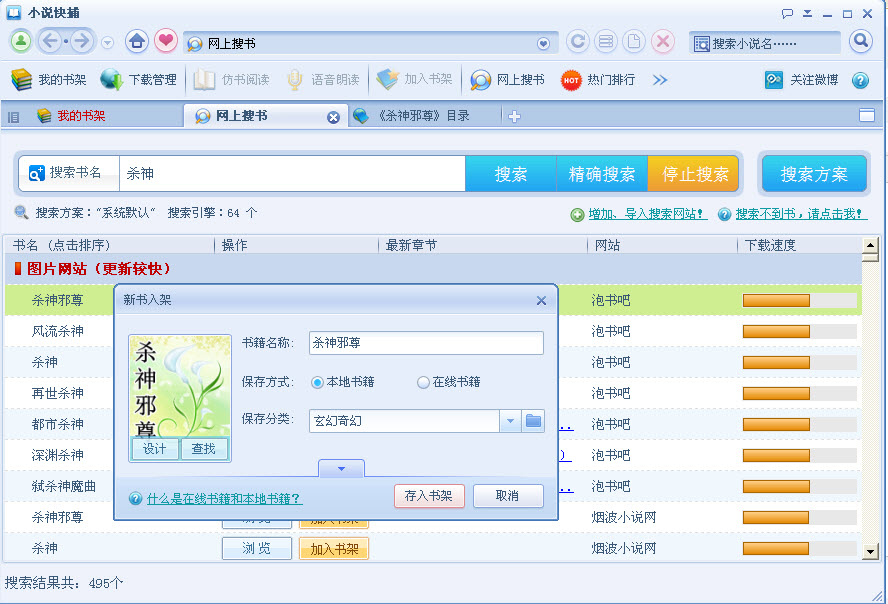Click 加入书架 in the toolbar
The height and width of the screenshot is (604, 888).
[415, 80]
